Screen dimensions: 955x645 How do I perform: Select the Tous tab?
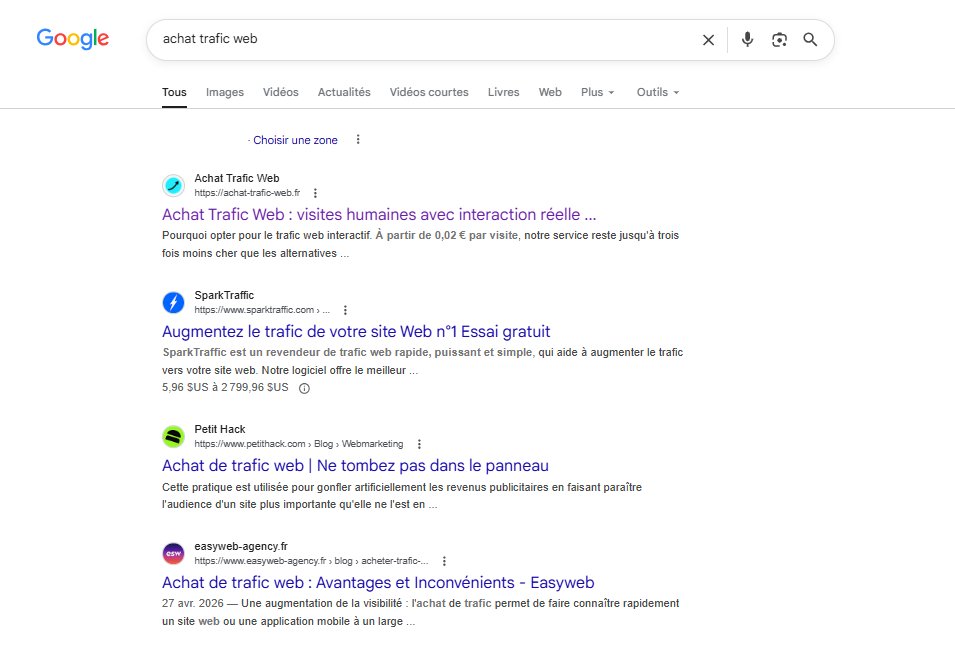[x=174, y=92]
